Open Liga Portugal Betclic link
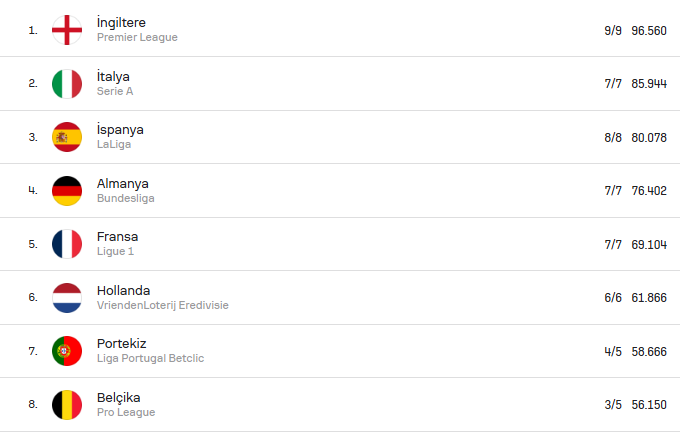The width and height of the screenshot is (680, 433). 150,358
